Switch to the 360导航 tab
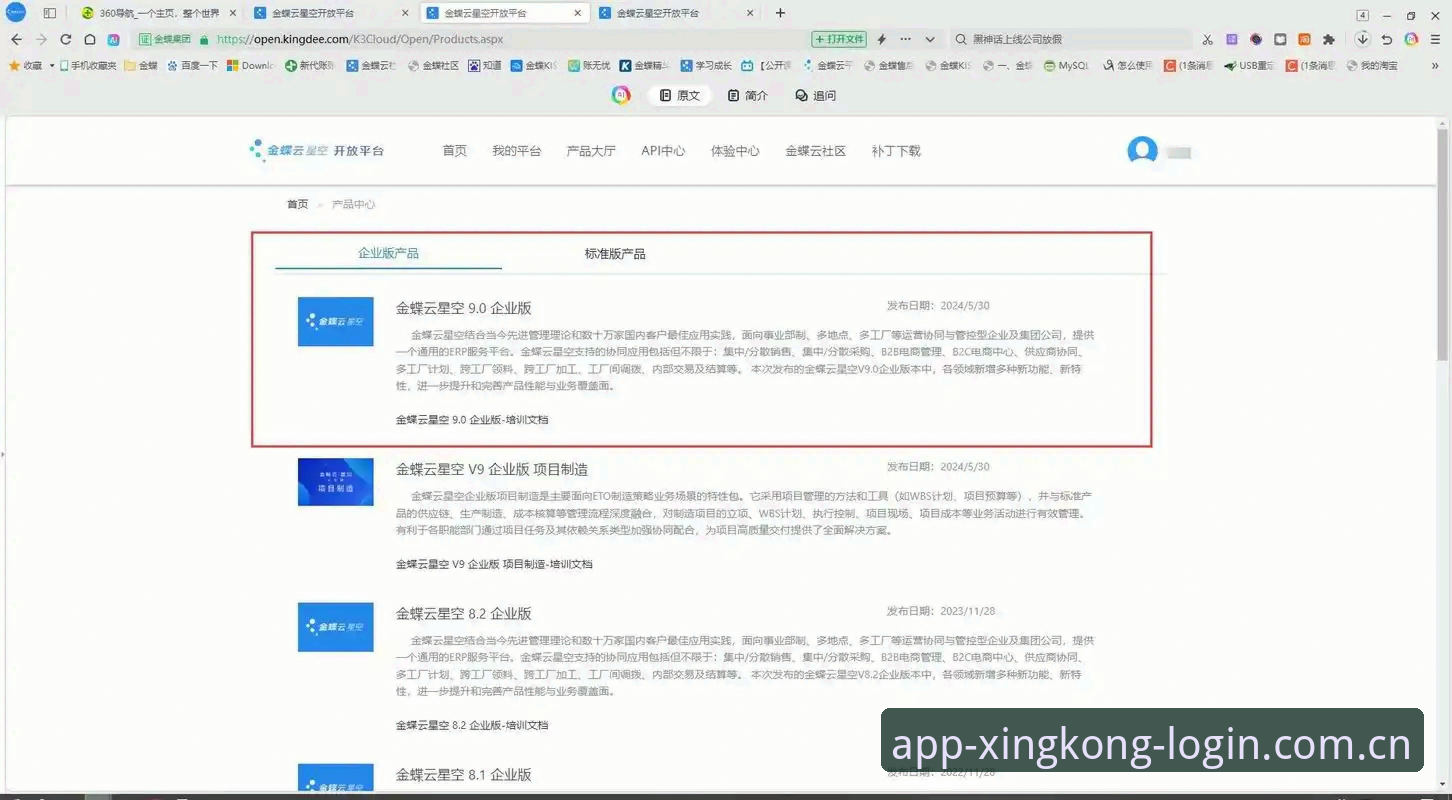Image resolution: width=1452 pixels, height=800 pixels. tap(158, 13)
